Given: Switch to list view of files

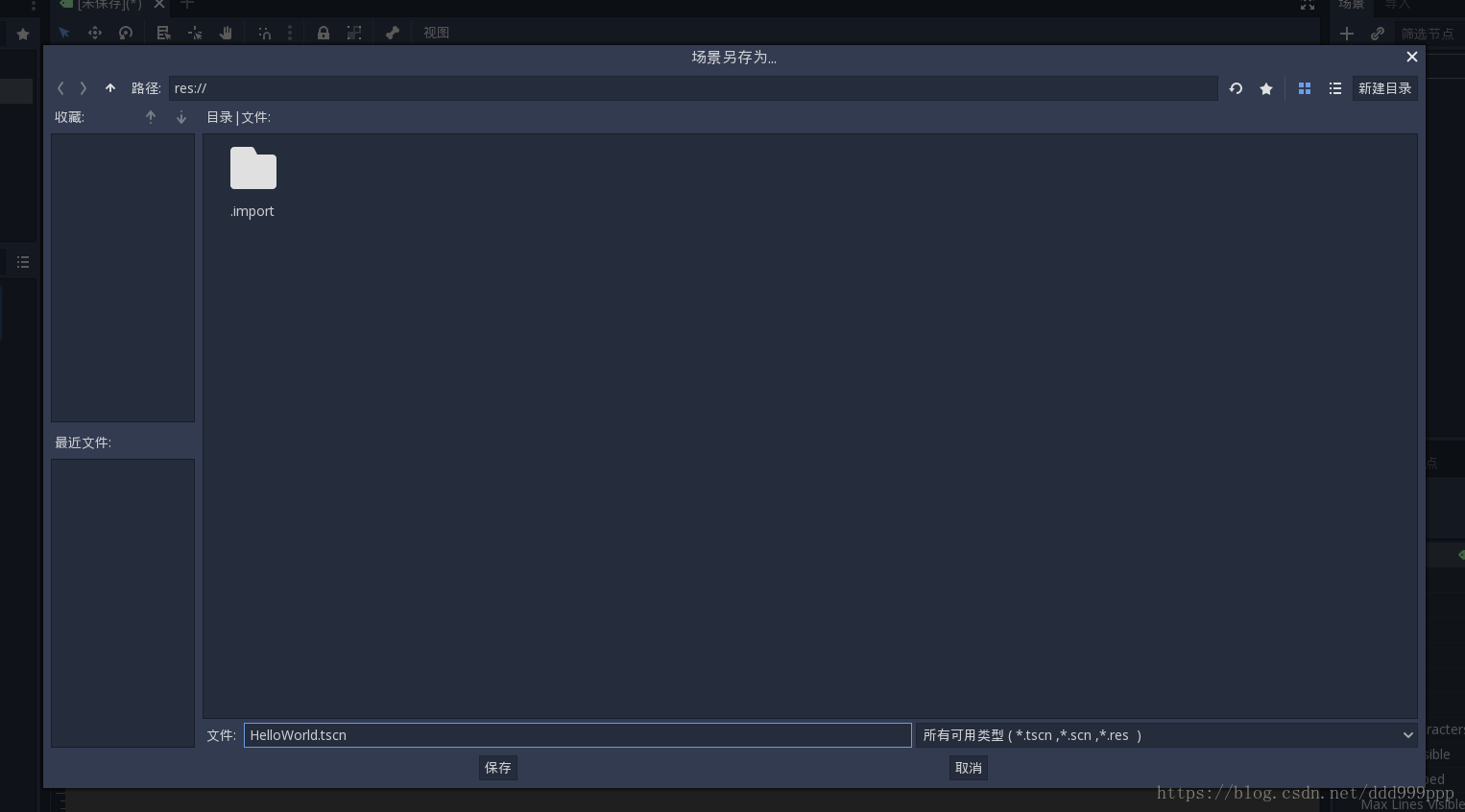Looking at the screenshot, I should click(x=1335, y=88).
